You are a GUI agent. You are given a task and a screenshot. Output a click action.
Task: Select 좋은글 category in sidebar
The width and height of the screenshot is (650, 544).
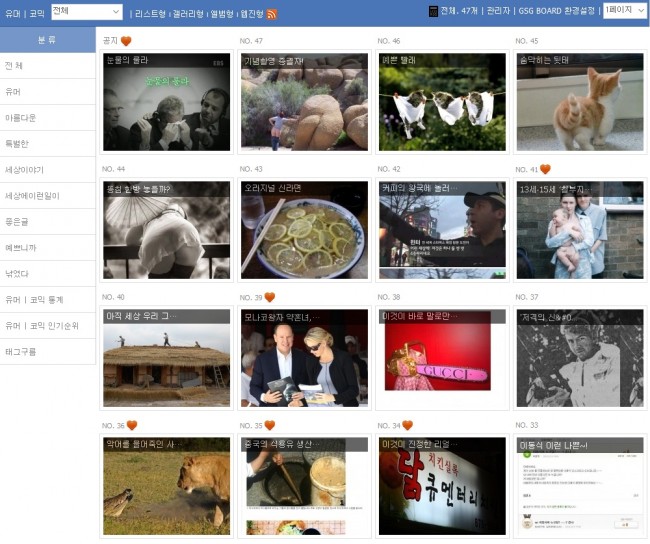[x=48, y=221]
